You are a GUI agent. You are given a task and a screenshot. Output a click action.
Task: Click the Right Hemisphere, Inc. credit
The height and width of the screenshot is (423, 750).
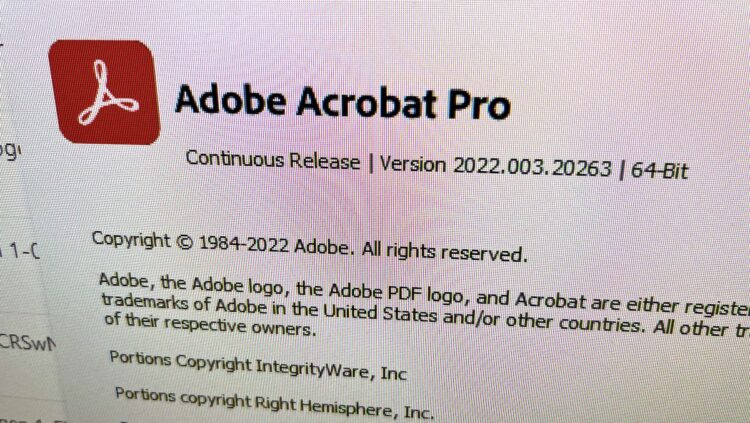click(343, 408)
